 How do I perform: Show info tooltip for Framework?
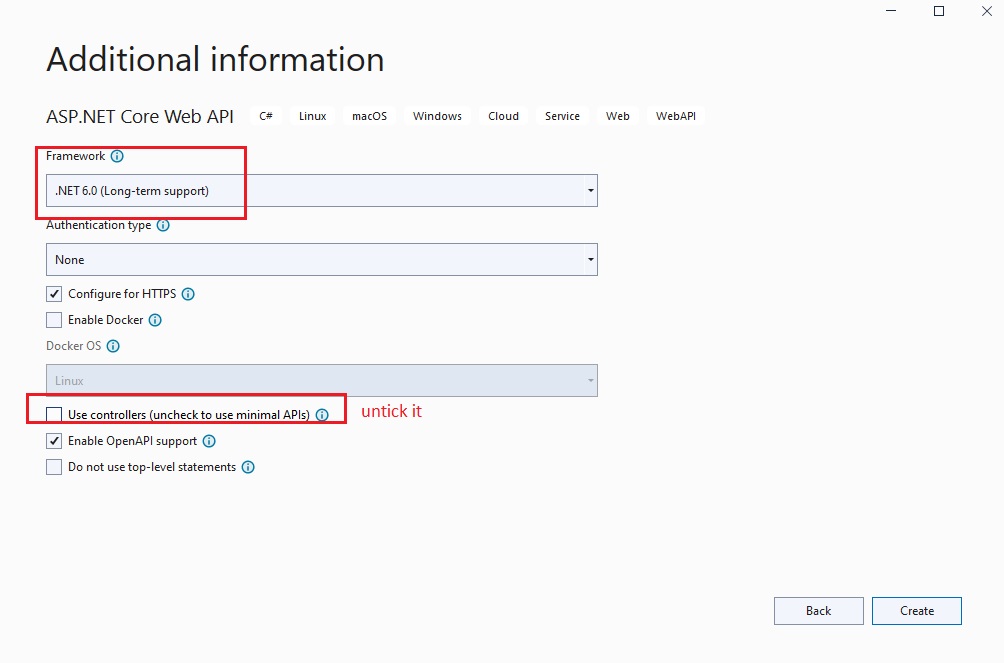(117, 156)
